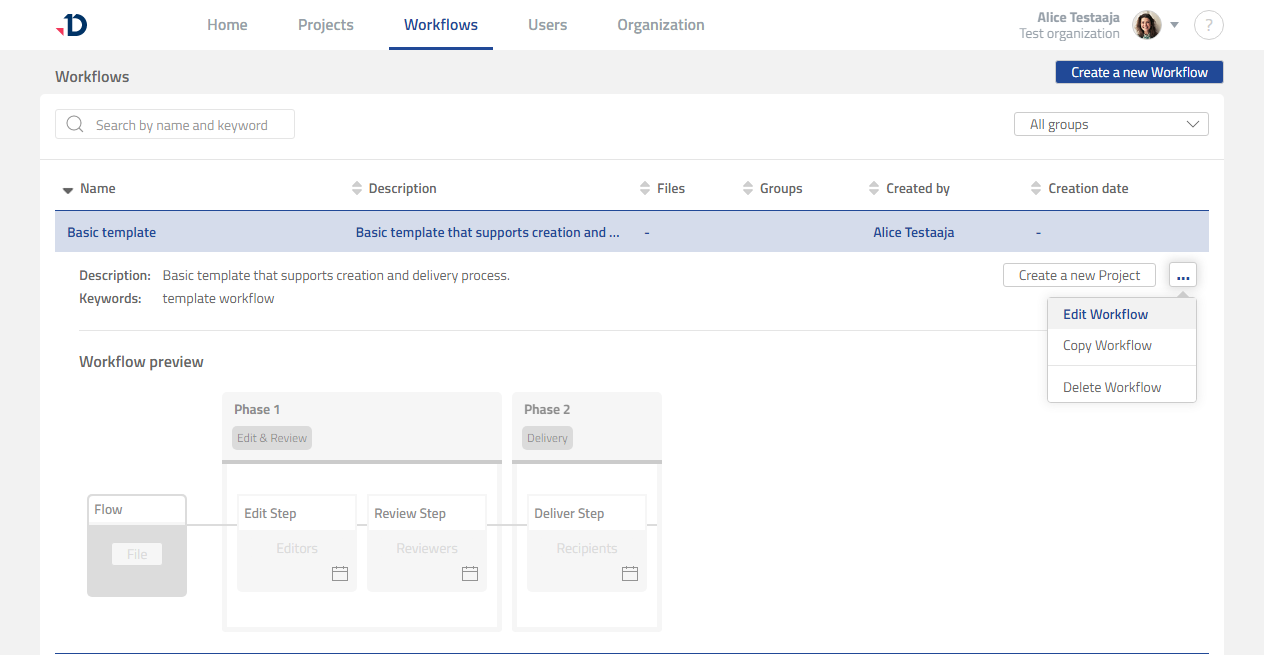Open the All groups dropdown
Viewport: 1264px width, 655px height.
click(x=1111, y=124)
